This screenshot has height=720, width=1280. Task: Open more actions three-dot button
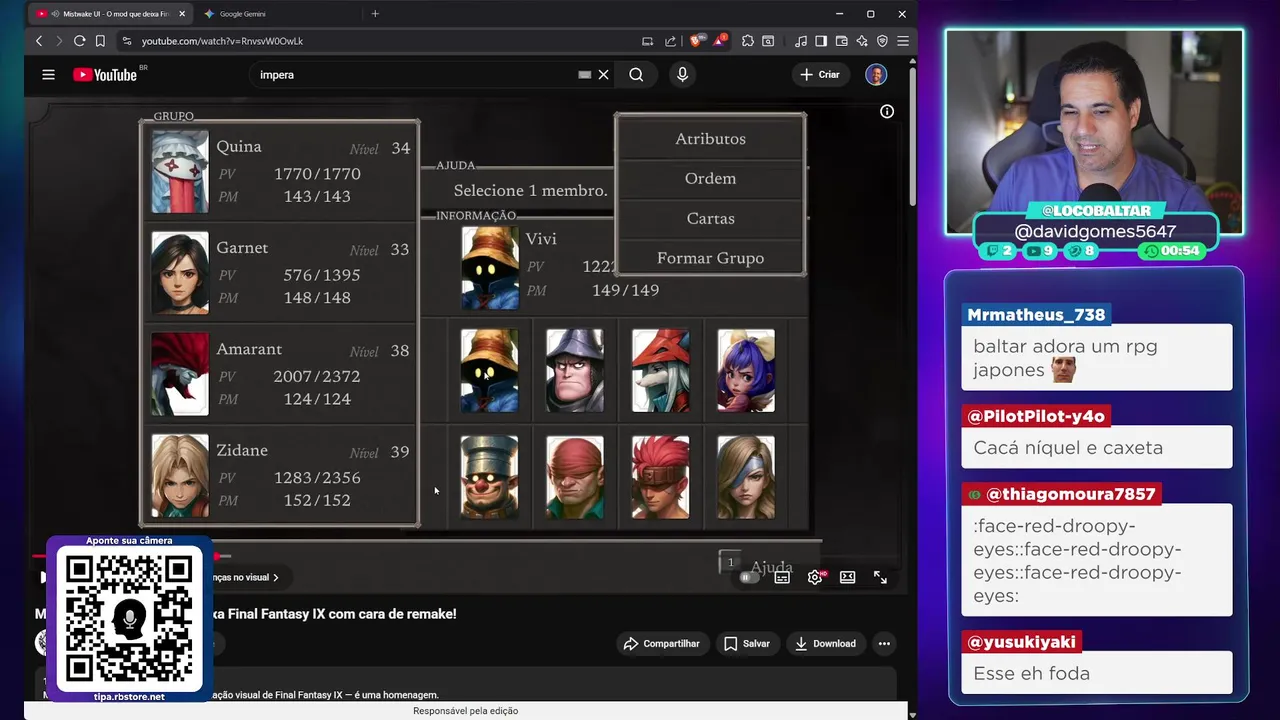[884, 643]
